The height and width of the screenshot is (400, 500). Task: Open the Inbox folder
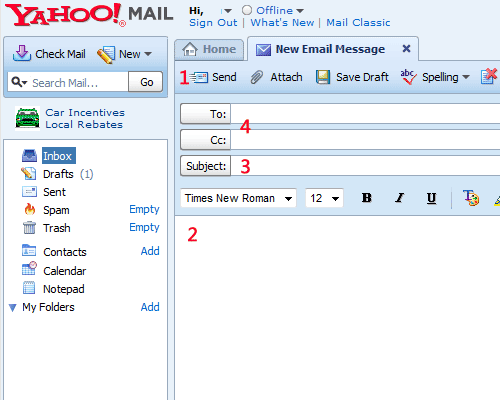57,156
